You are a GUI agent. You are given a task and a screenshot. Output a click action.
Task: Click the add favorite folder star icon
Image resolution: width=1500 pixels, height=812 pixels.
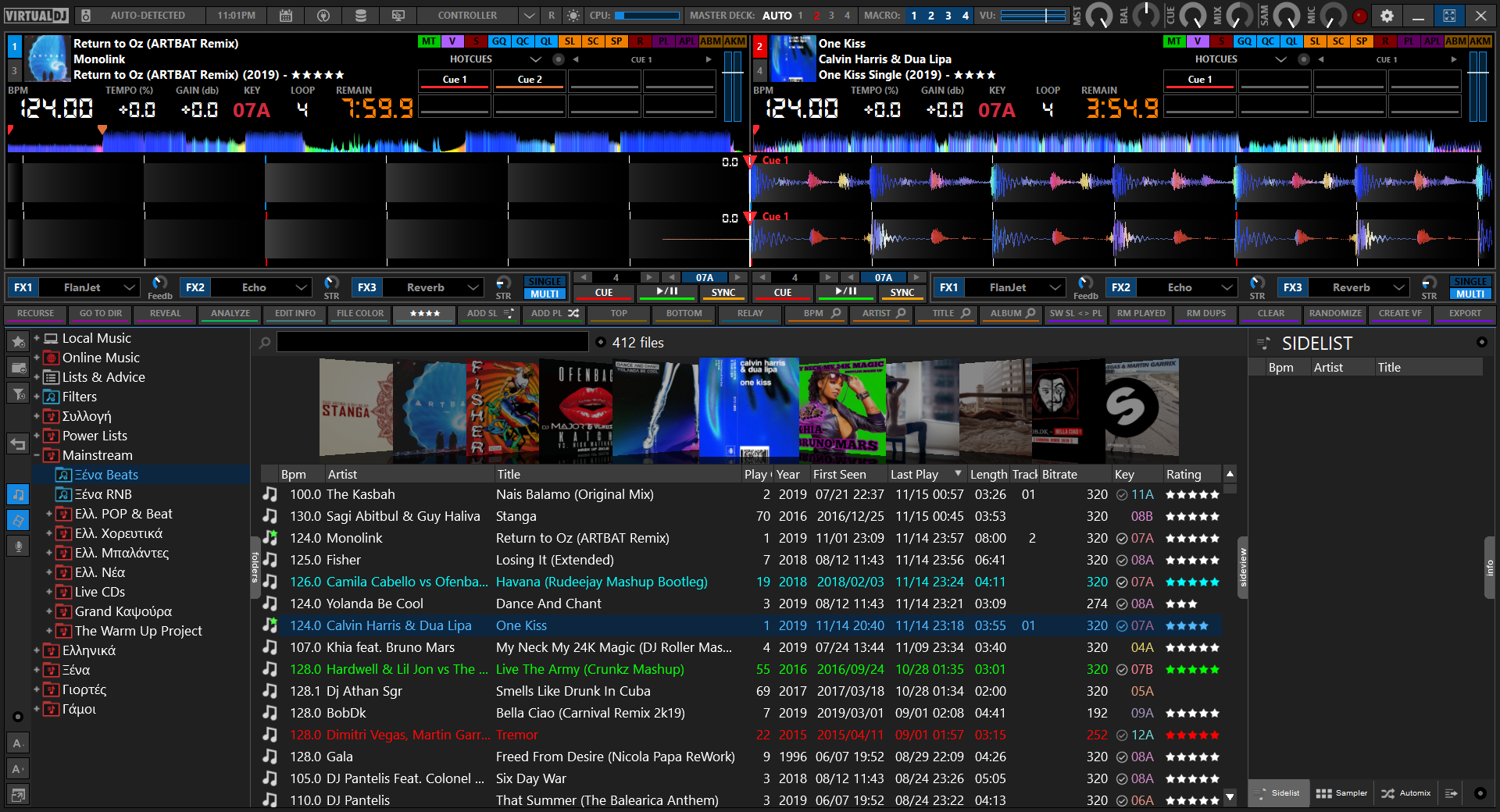coord(18,342)
